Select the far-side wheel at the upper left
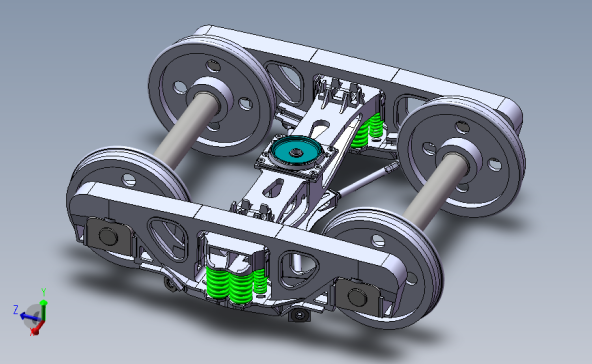The width and height of the screenshot is (592, 364). click(x=211, y=96)
